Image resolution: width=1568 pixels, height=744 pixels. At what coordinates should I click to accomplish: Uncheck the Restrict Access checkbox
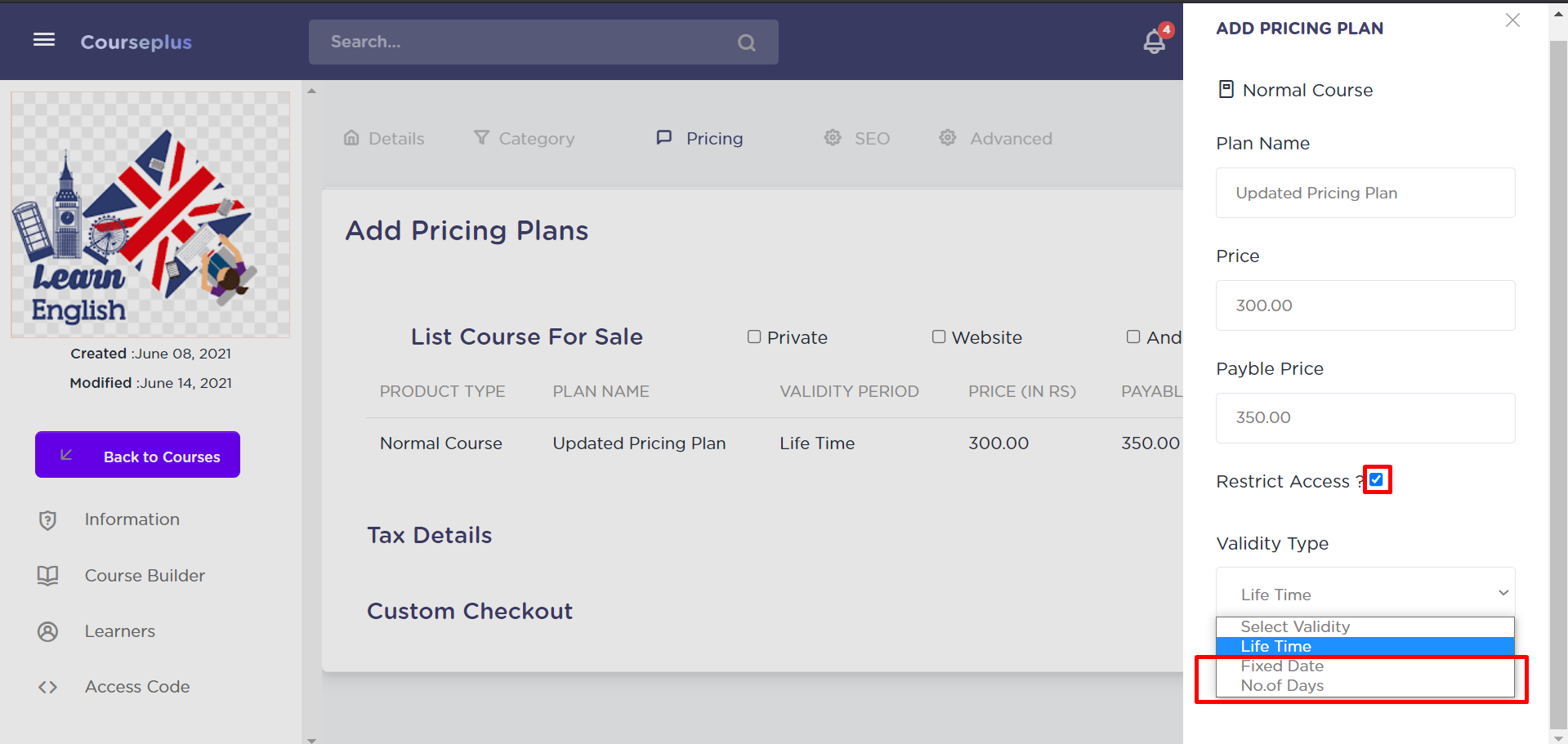1377,480
